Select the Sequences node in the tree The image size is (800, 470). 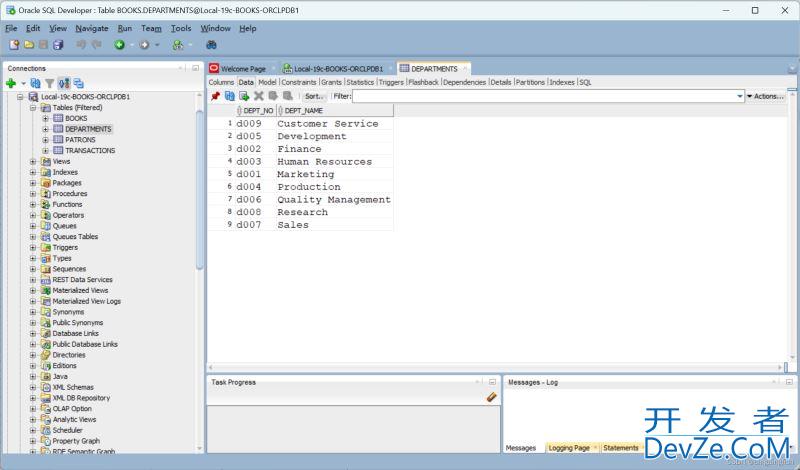pyautogui.click(x=69, y=269)
